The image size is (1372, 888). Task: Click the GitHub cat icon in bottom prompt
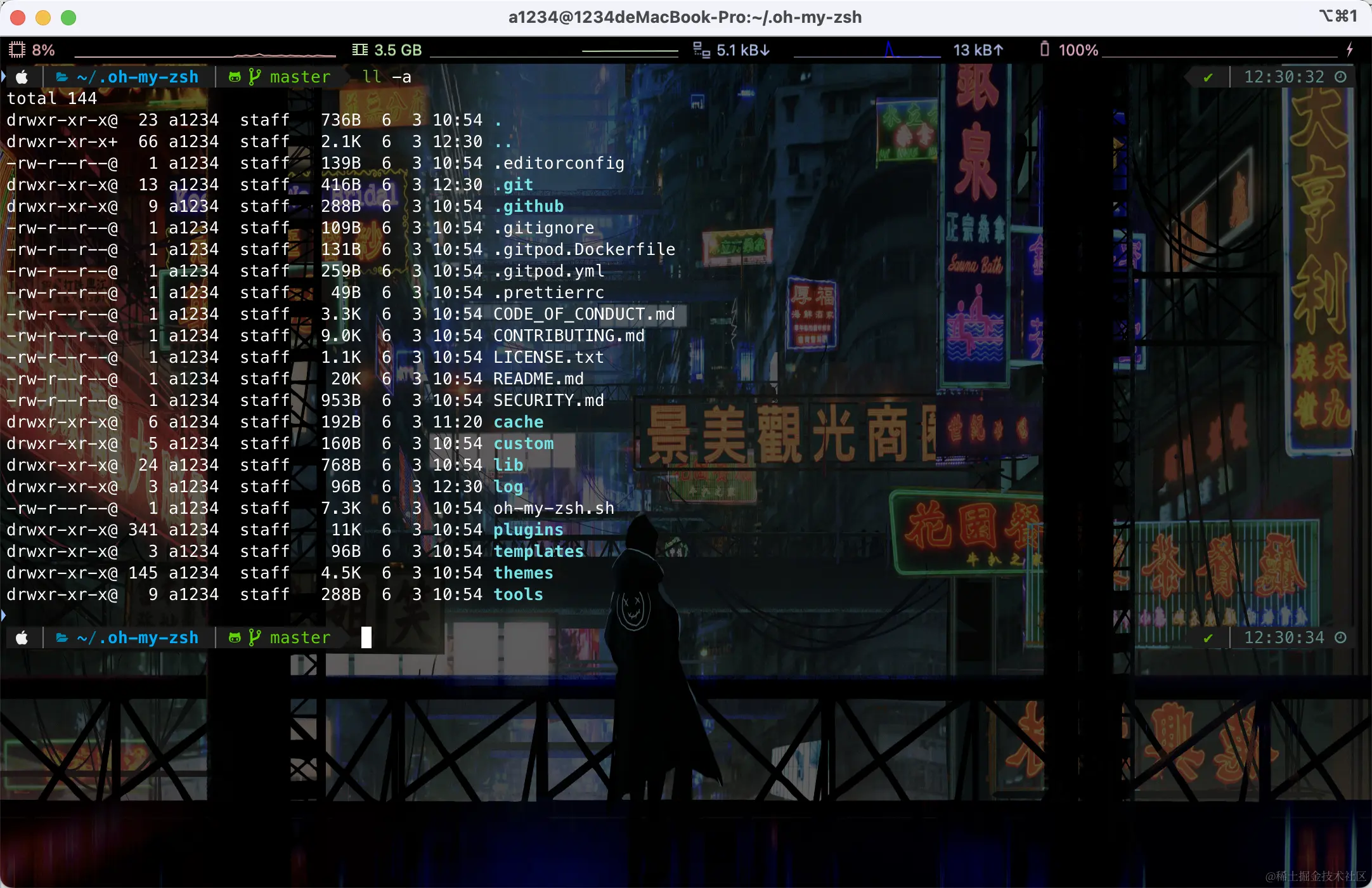(x=235, y=637)
